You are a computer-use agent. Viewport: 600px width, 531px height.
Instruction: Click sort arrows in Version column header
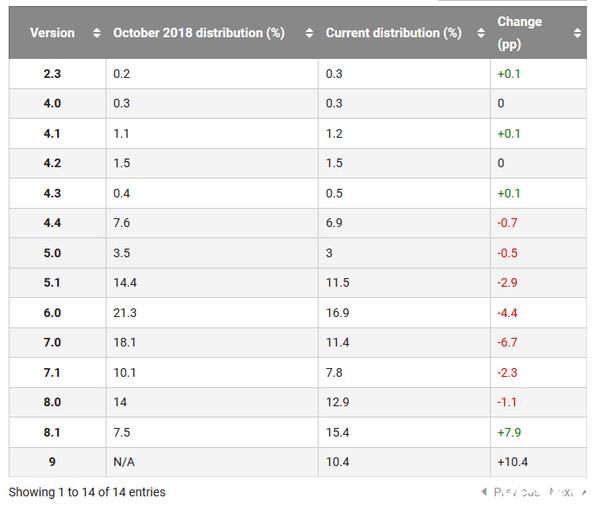pyautogui.click(x=96, y=33)
